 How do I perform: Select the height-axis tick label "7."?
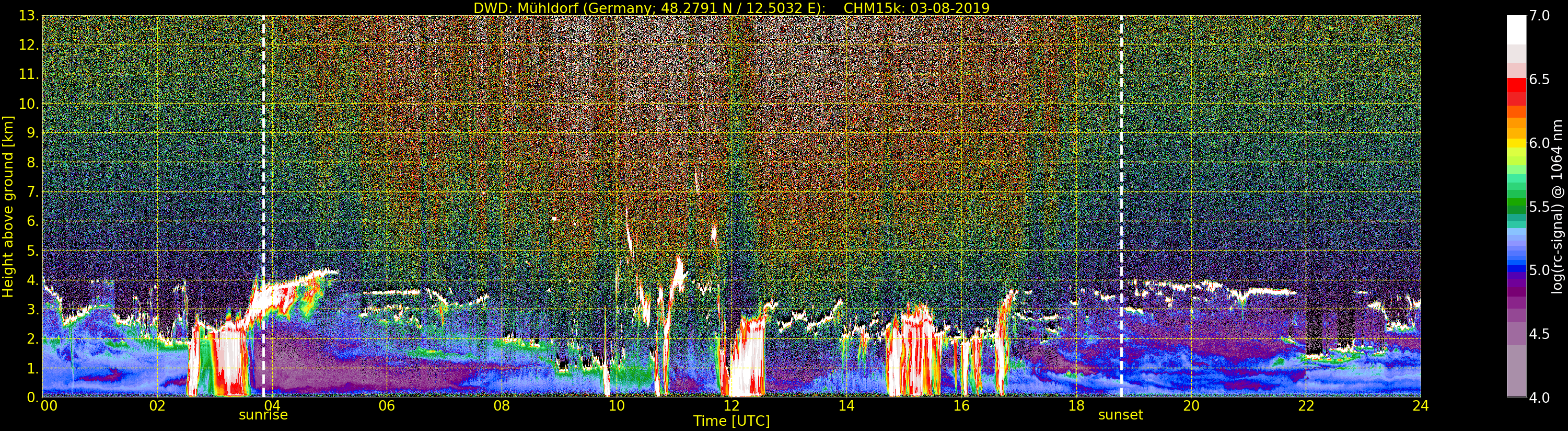tap(32, 192)
